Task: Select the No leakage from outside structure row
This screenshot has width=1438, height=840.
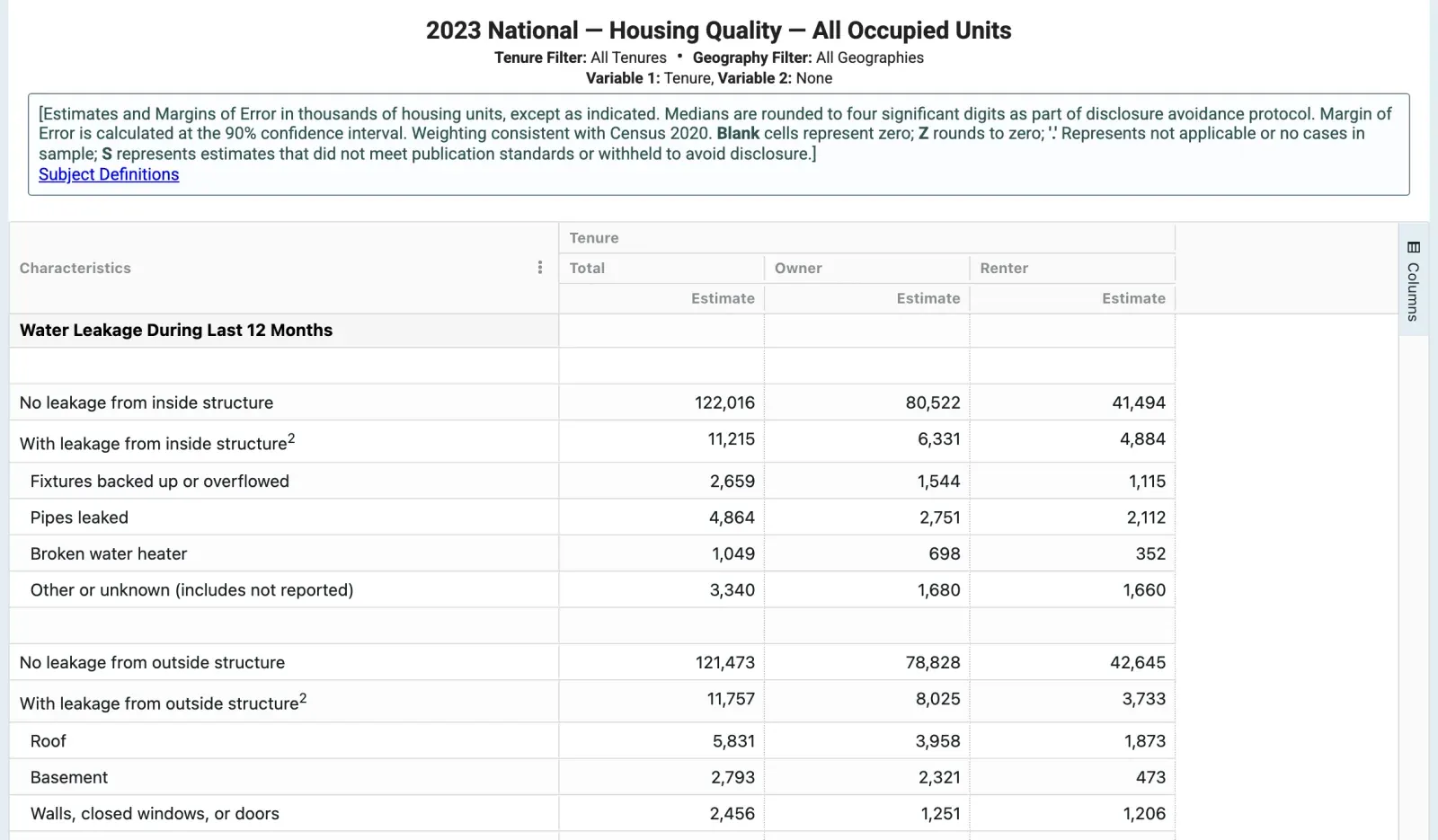Action: click(x=592, y=662)
